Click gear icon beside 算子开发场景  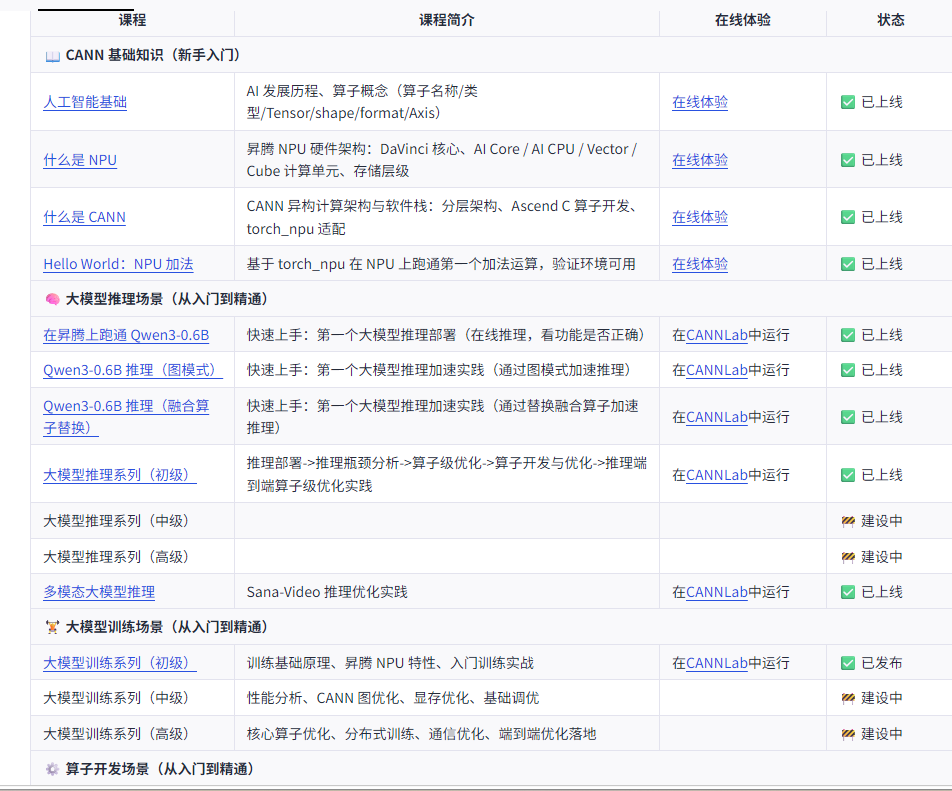[x=52, y=769]
